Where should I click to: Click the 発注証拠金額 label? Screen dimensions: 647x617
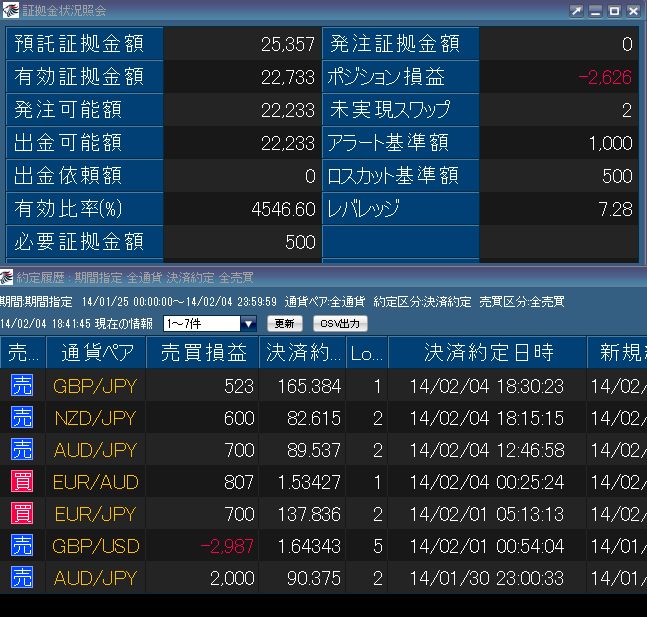pyautogui.click(x=394, y=43)
